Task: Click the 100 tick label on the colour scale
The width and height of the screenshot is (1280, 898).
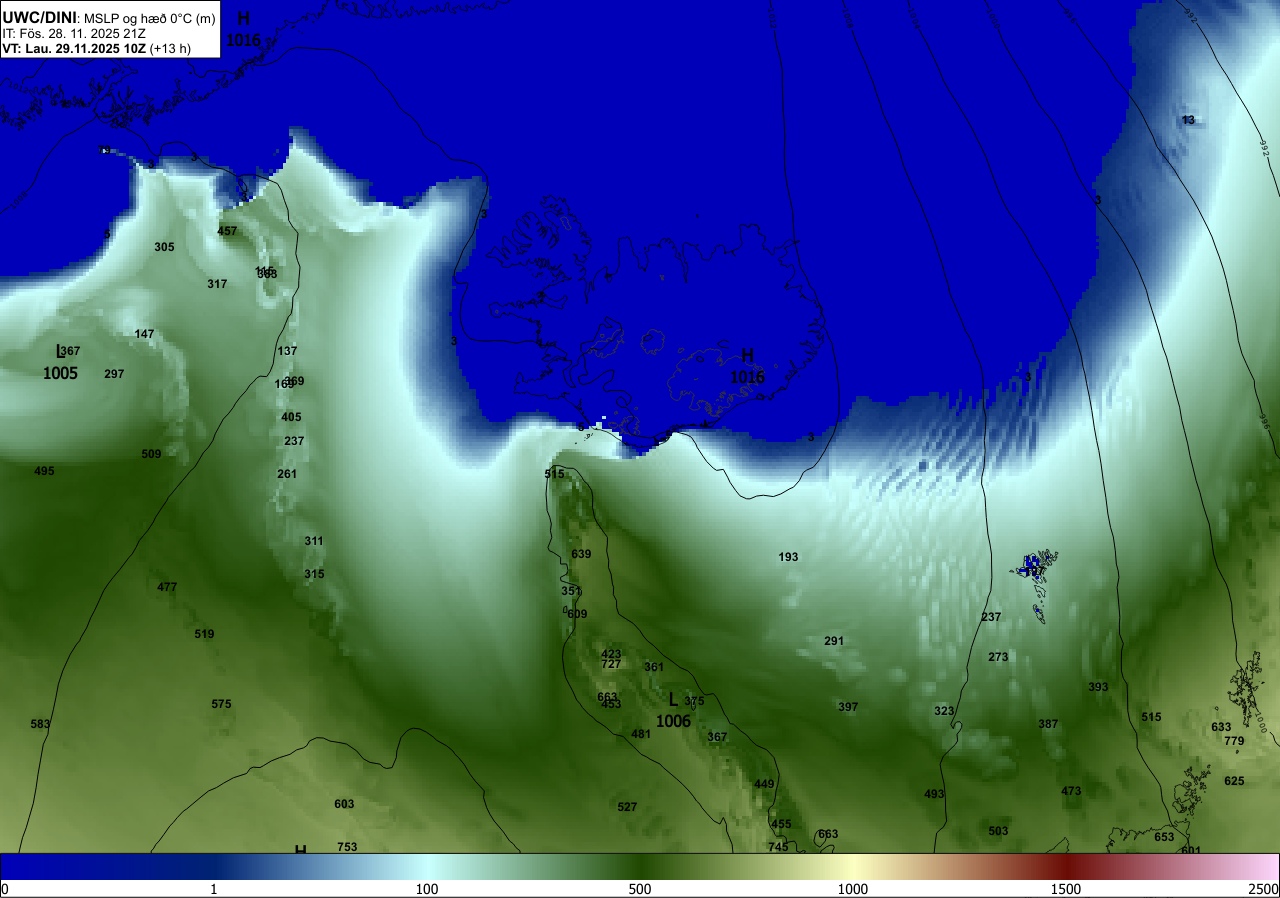Action: pos(427,889)
